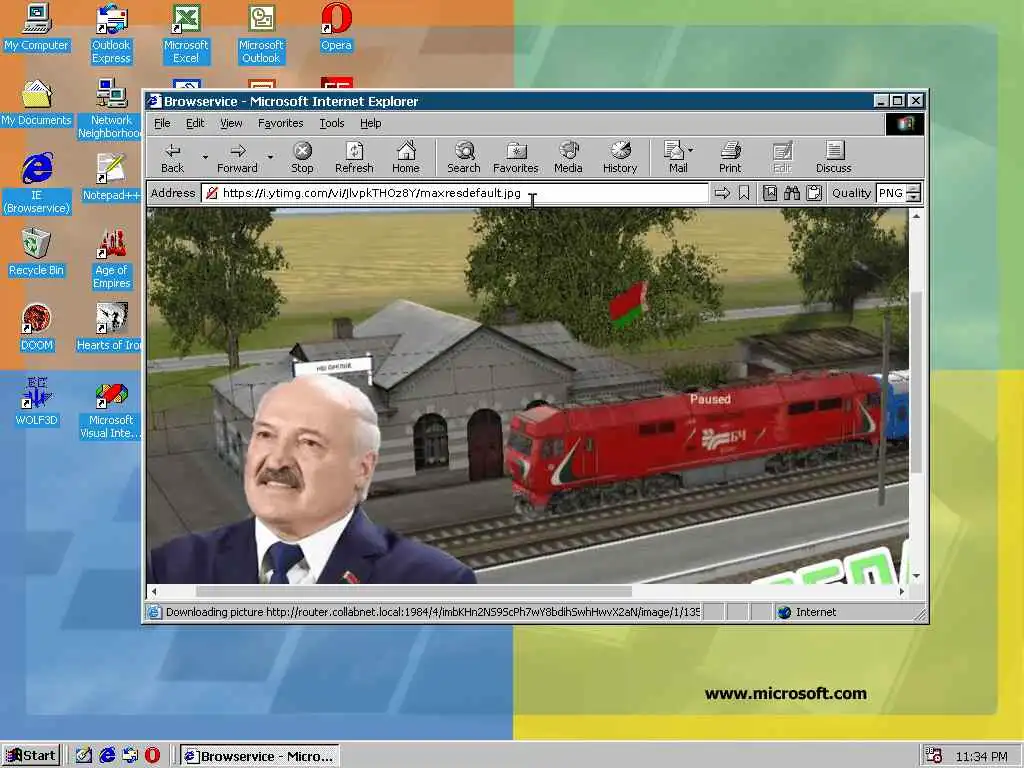This screenshot has height=768, width=1024.
Task: Open Microsoft Visual InterDev desktop shortcut
Action: tap(110, 409)
